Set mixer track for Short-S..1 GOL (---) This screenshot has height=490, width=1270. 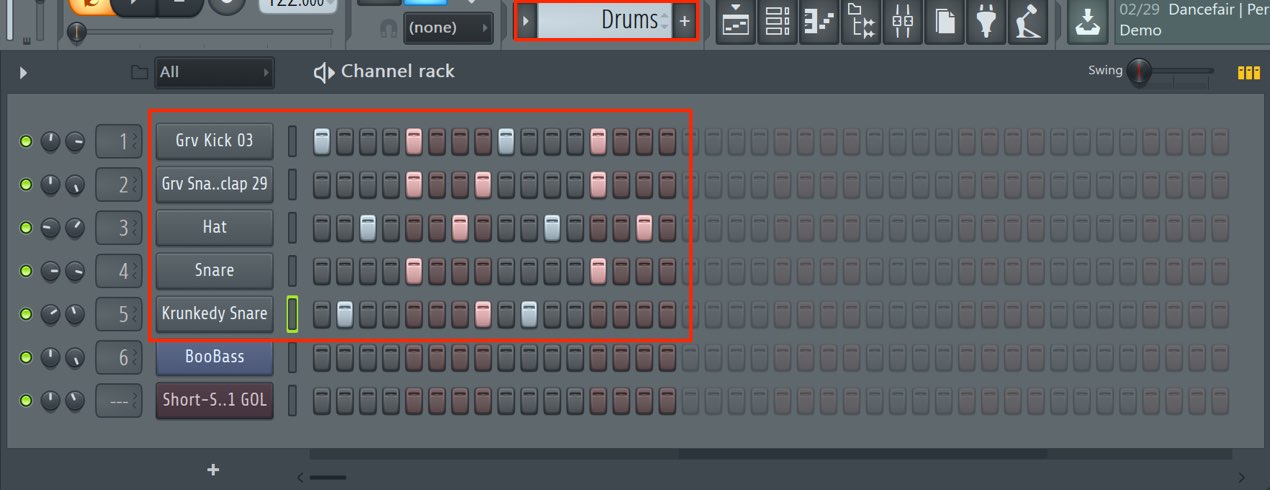[119, 400]
